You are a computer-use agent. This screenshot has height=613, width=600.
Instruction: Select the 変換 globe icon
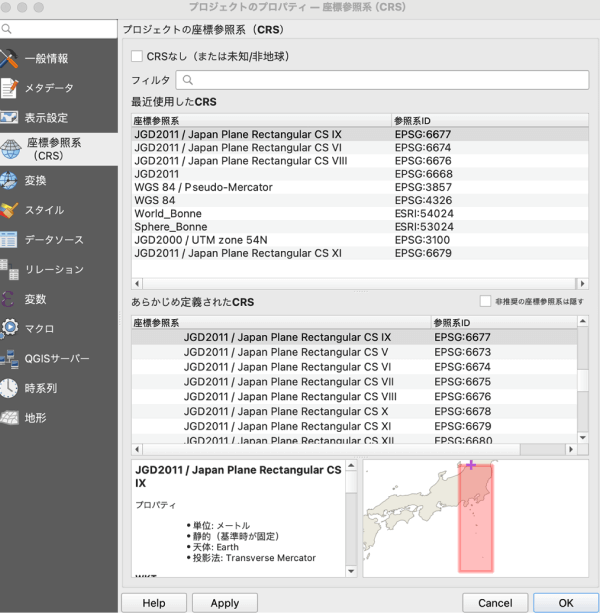pyautogui.click(x=10, y=181)
